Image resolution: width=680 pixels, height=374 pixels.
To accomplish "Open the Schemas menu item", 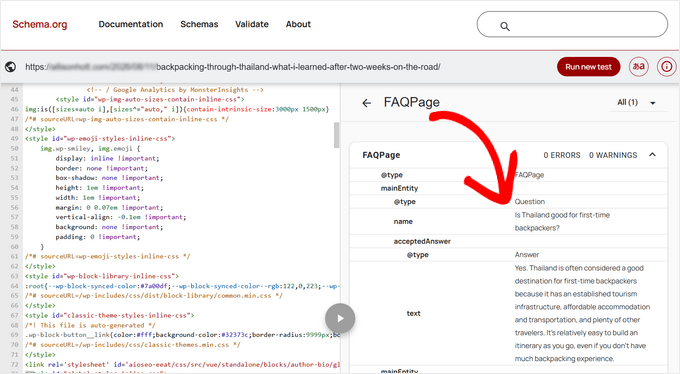I will [x=199, y=24].
